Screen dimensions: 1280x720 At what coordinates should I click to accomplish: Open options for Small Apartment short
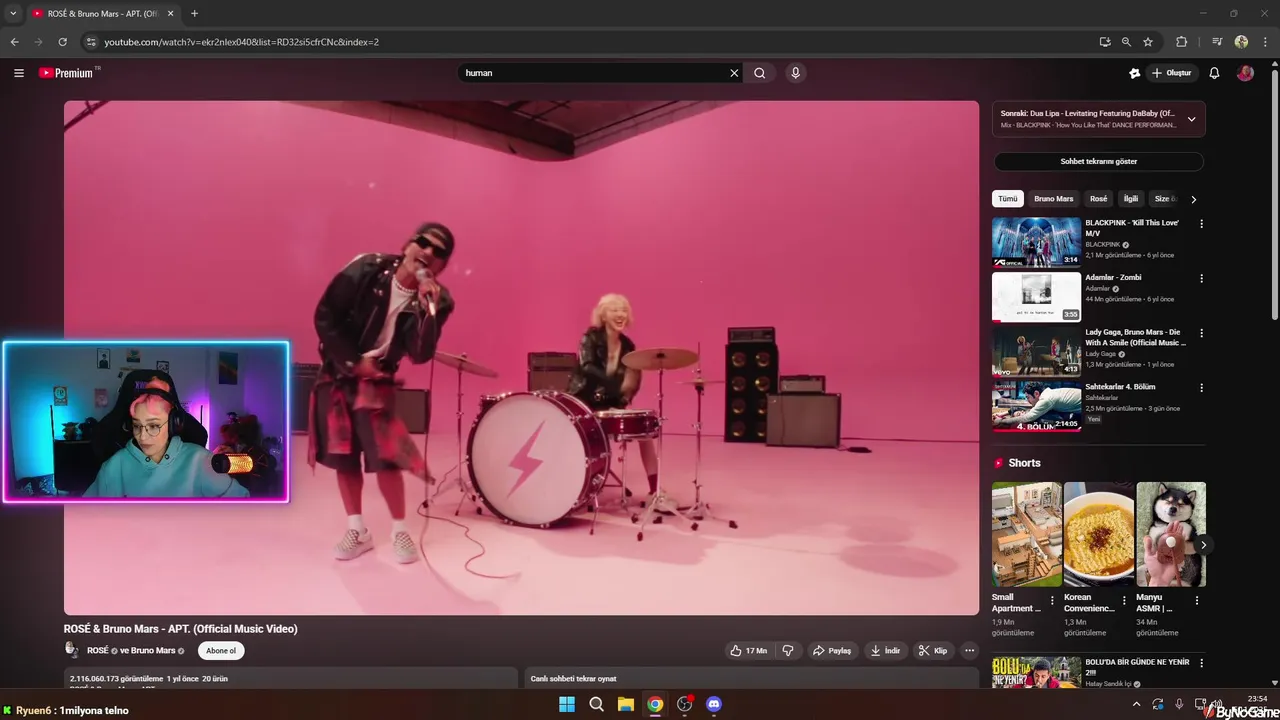coord(1052,601)
